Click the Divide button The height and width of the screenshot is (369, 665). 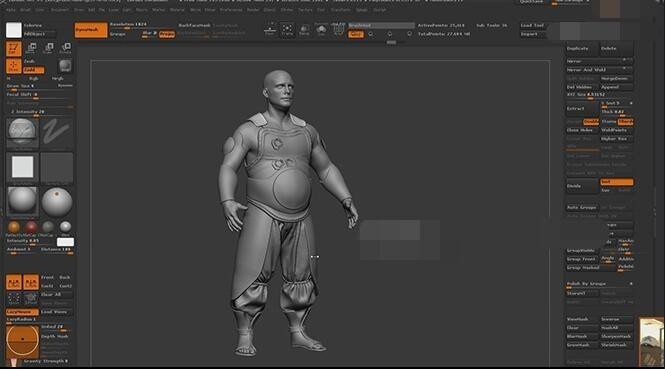pyautogui.click(x=582, y=186)
